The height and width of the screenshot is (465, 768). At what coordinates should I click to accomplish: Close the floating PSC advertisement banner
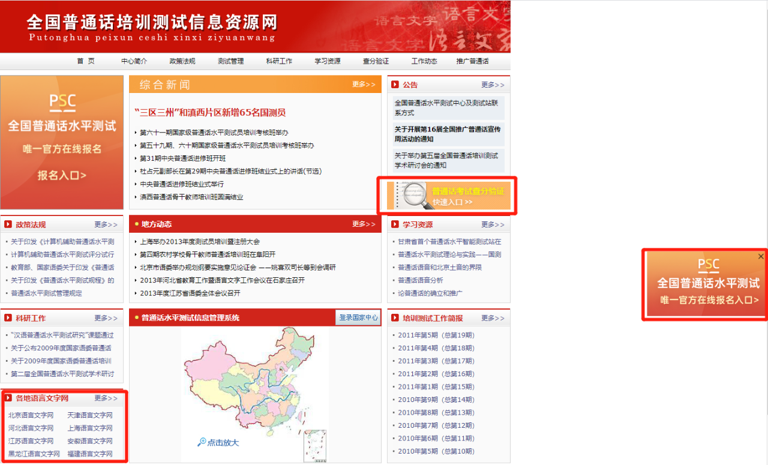pos(760,256)
